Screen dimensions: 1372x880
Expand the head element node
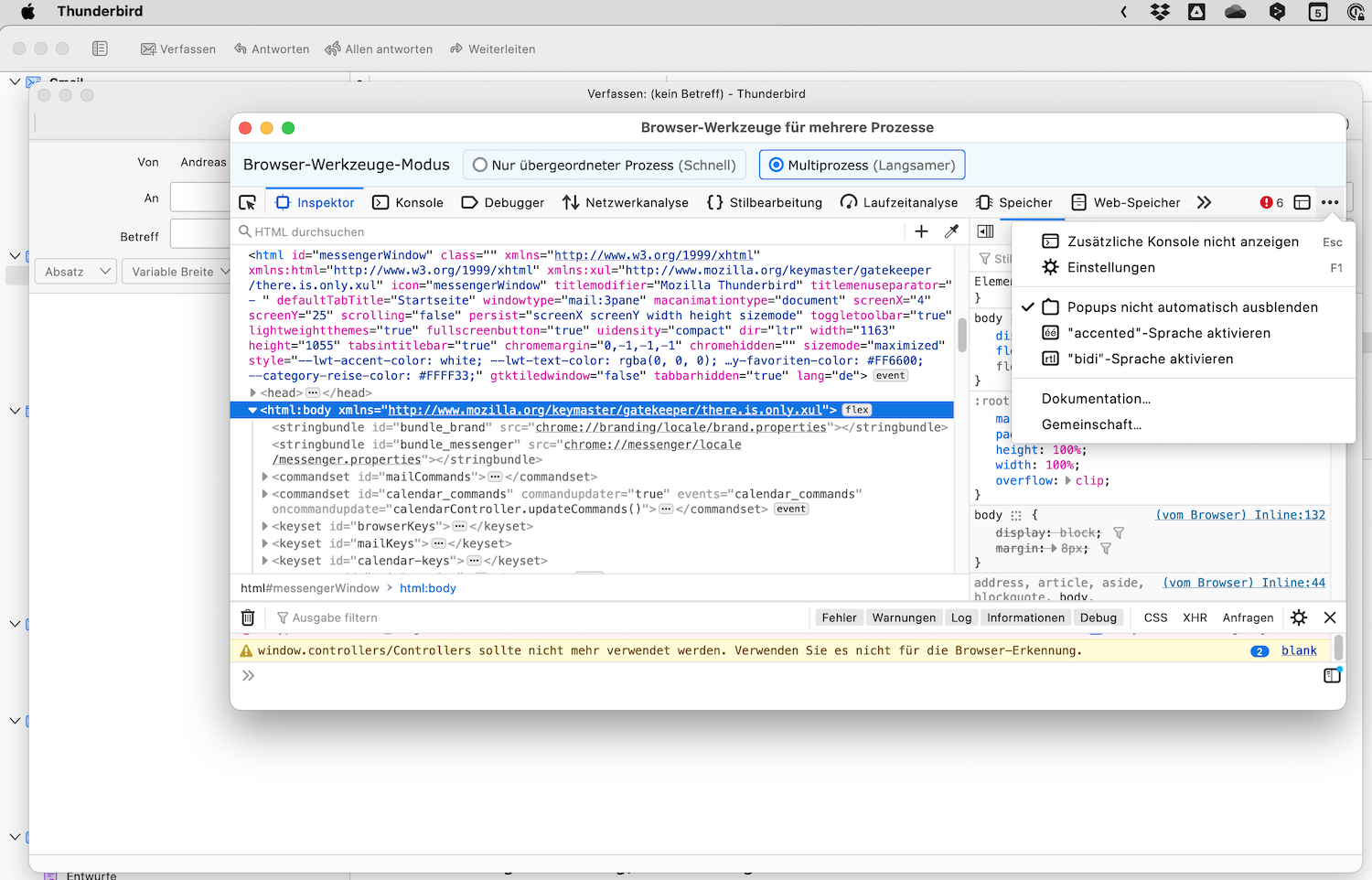[x=253, y=393]
